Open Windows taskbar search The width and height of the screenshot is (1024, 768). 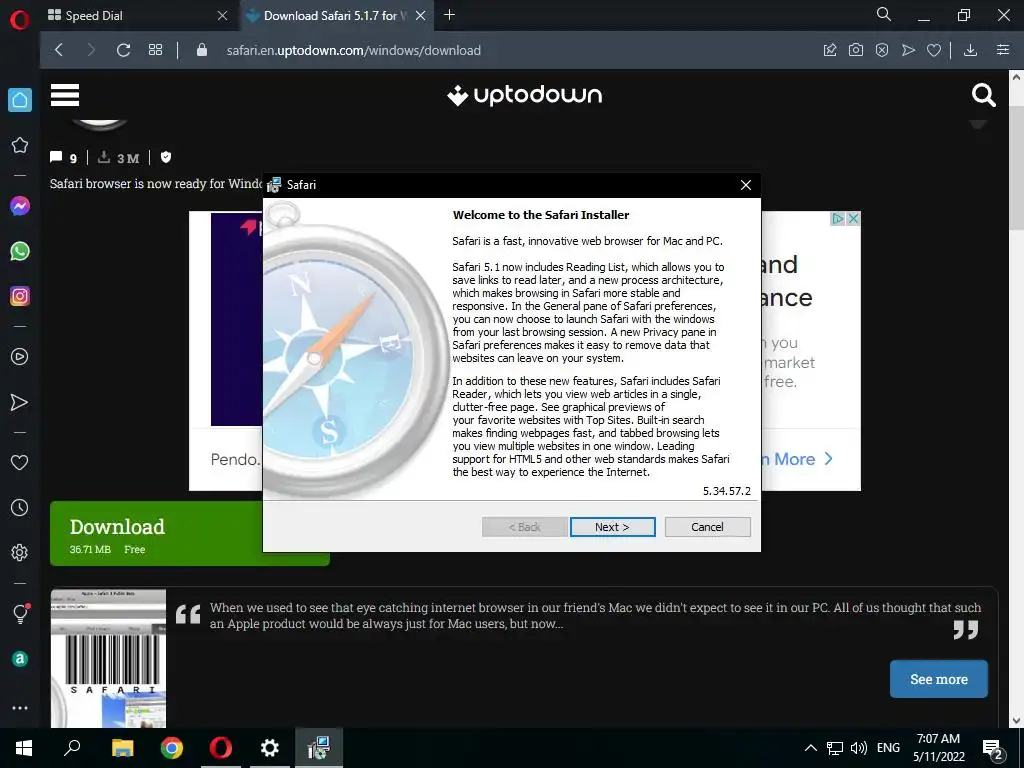click(x=72, y=748)
